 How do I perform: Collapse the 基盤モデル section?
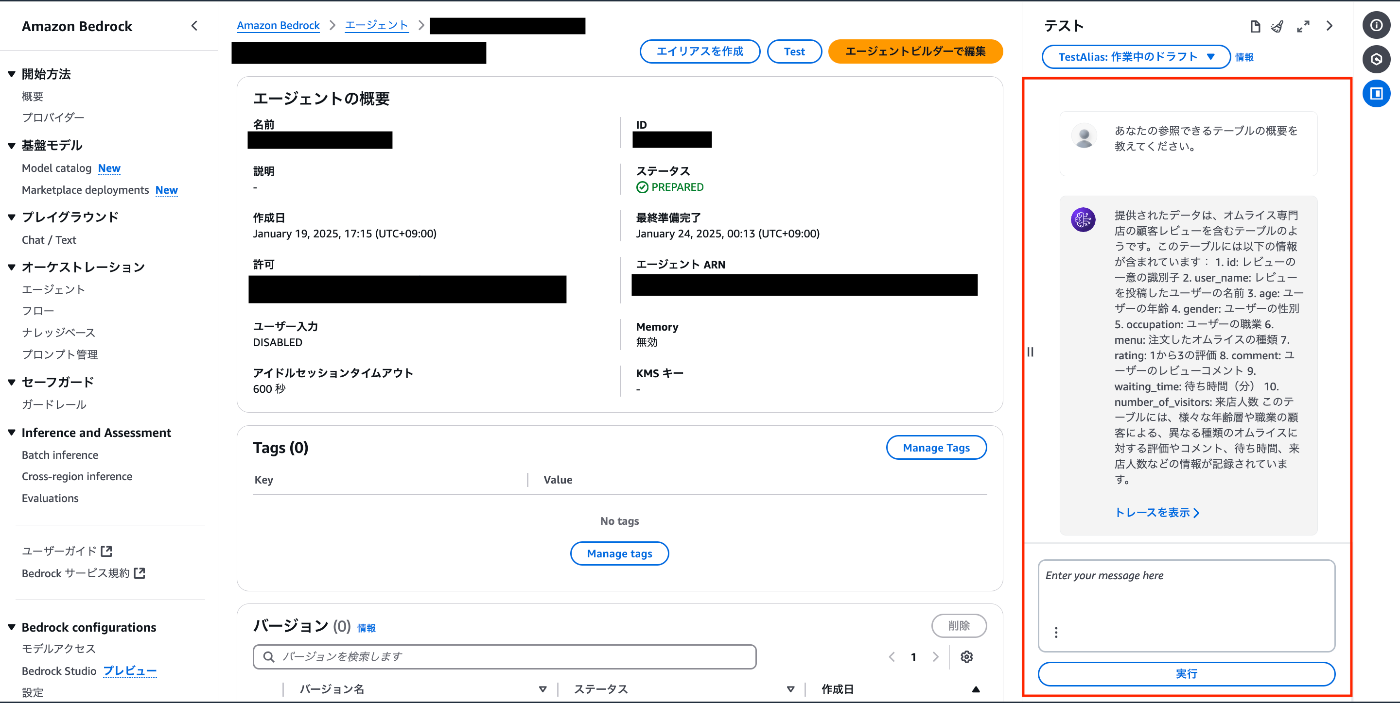(11, 145)
